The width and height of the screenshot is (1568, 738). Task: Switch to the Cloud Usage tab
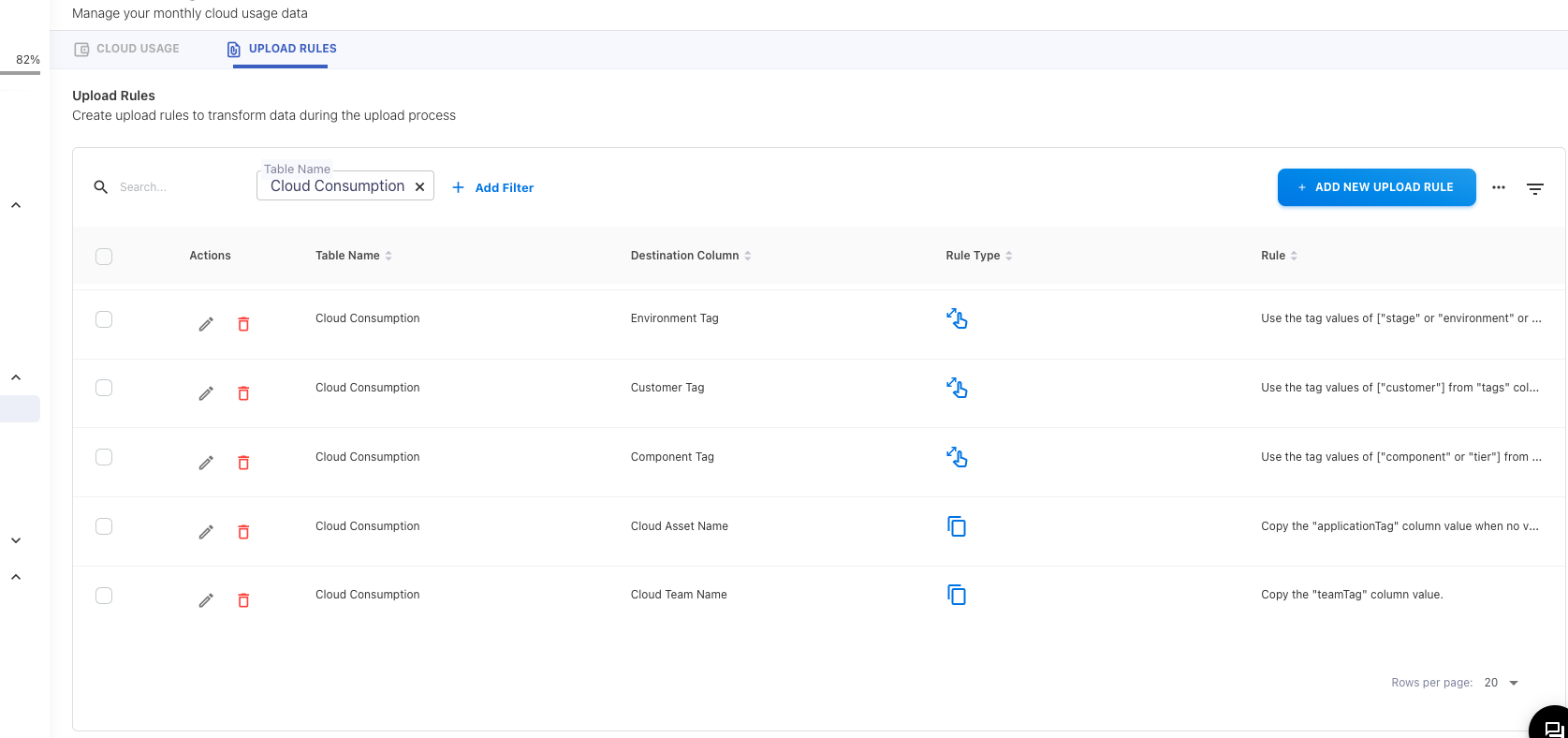coord(127,49)
